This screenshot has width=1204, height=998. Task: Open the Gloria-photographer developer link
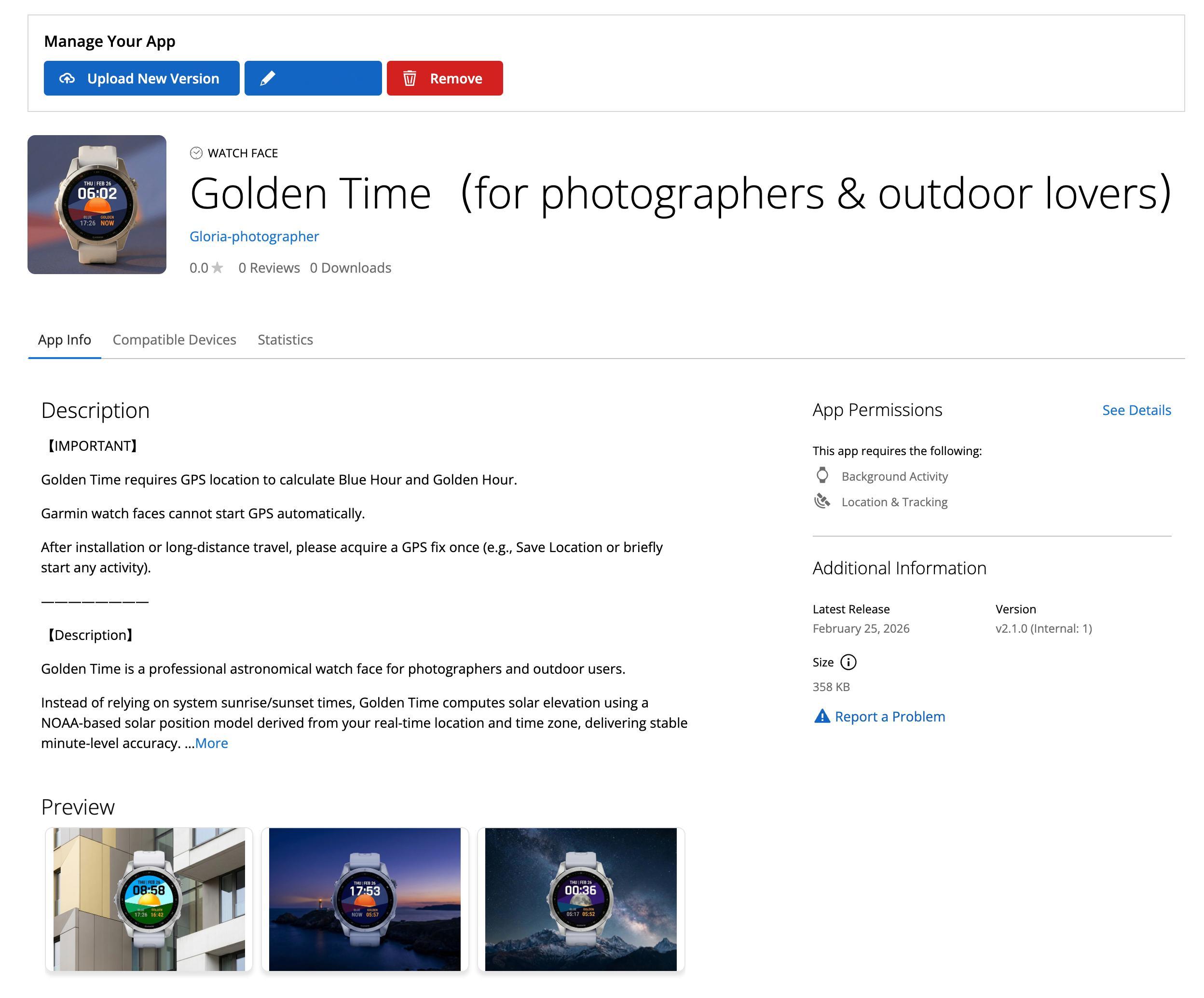[254, 236]
